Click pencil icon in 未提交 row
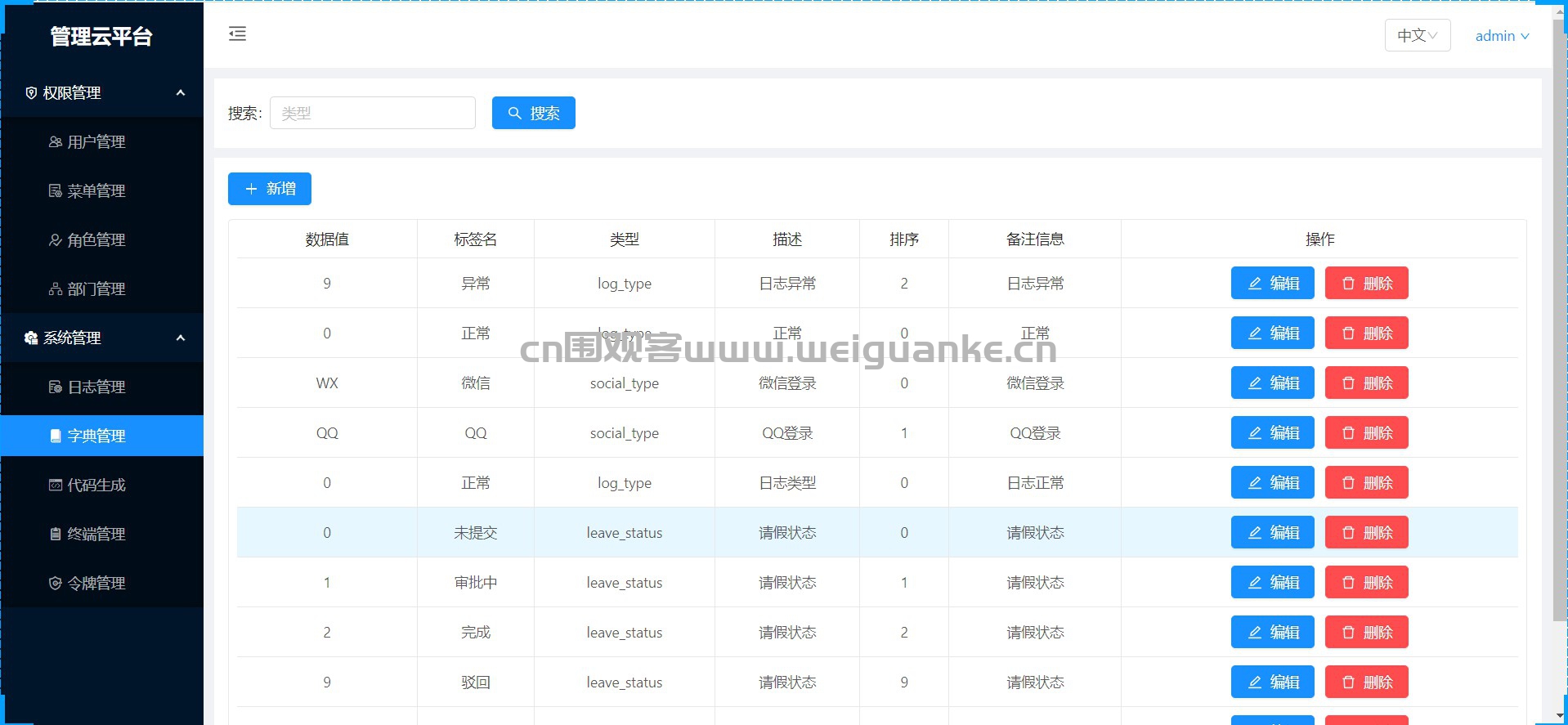This screenshot has height=725, width=1568. click(1255, 532)
